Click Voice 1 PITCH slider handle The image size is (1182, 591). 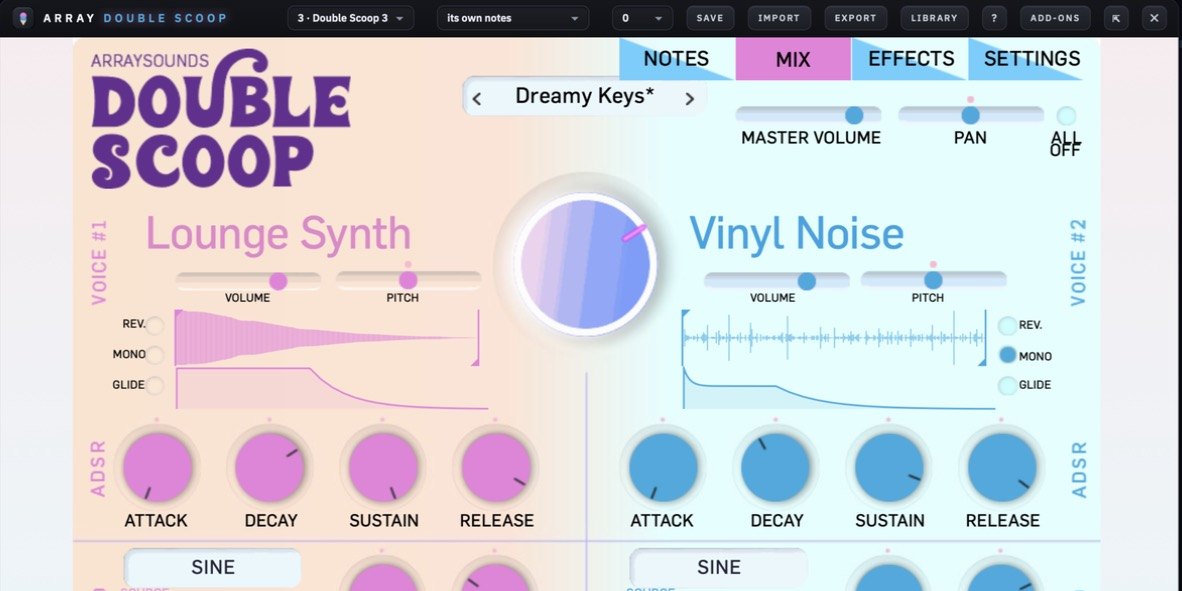409,281
